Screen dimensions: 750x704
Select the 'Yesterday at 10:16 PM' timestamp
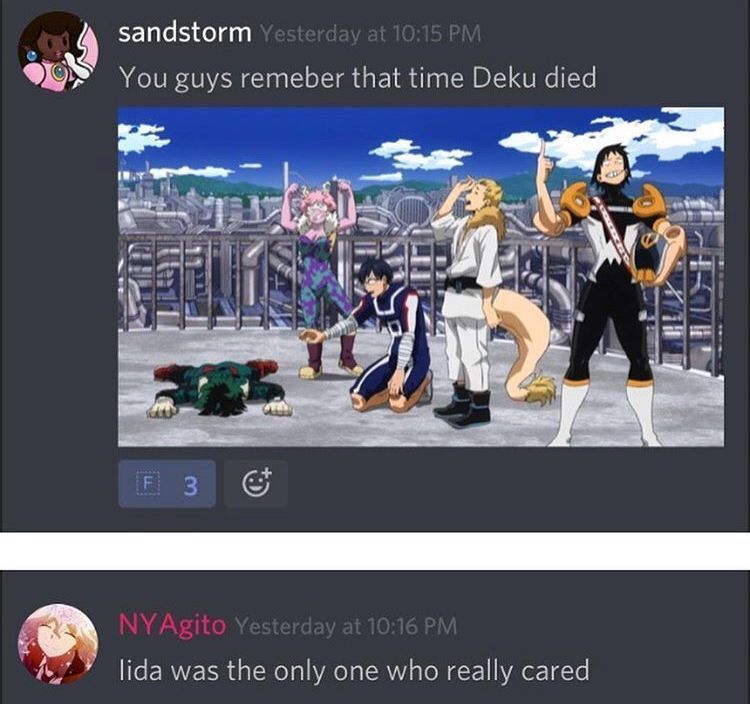coord(346,626)
